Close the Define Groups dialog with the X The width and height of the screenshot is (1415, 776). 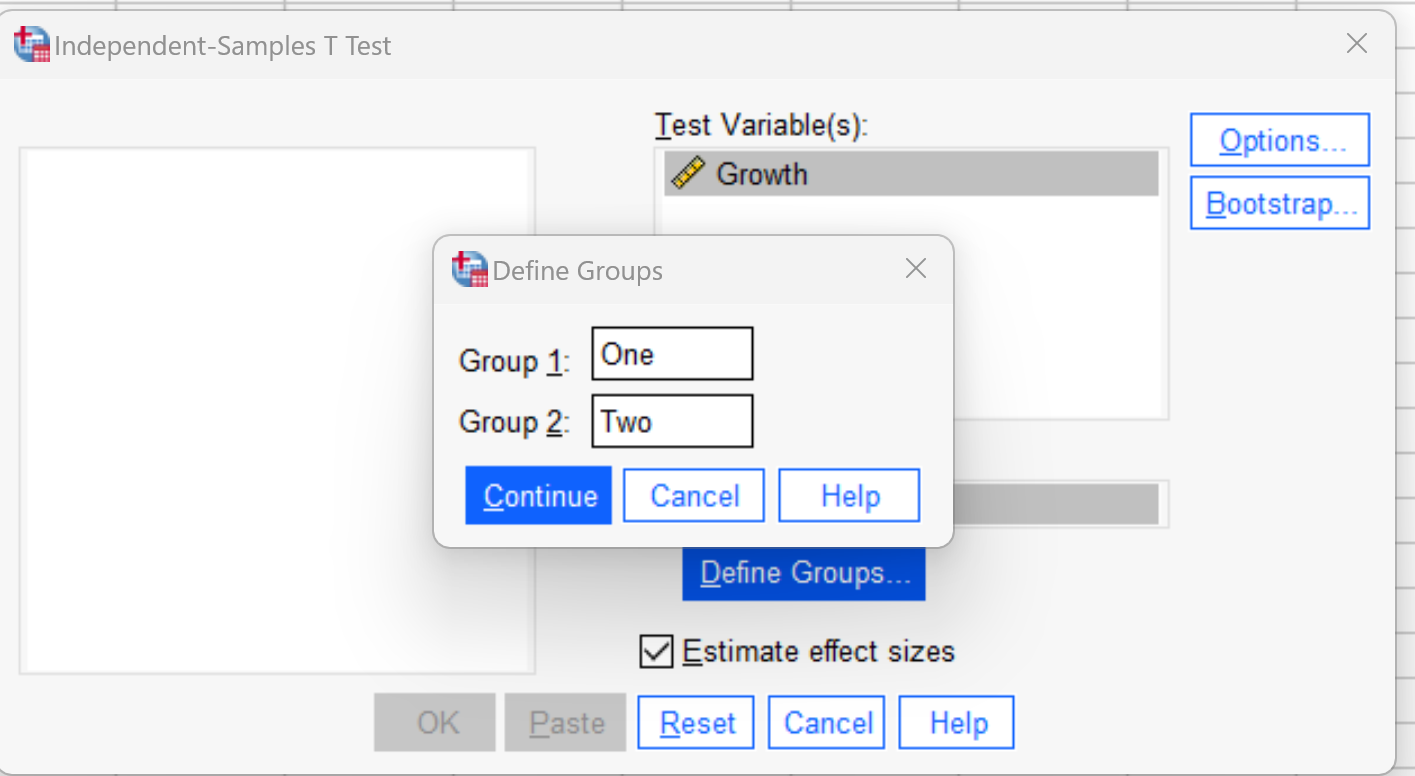(915, 268)
